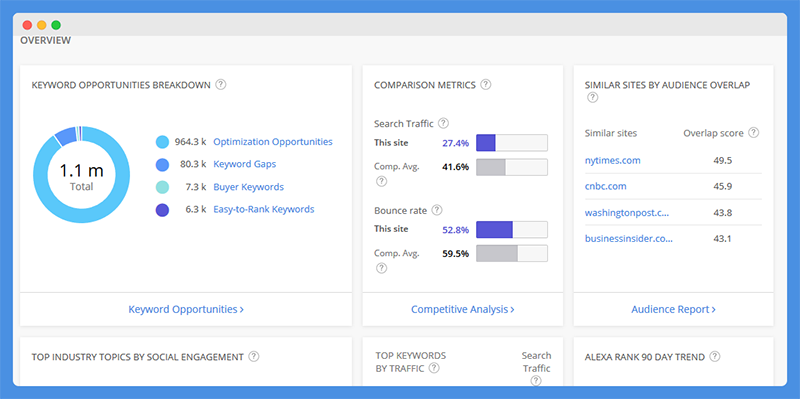This screenshot has height=399, width=800.
Task: Open Easy-to-Rank Keywords link
Action: click(x=263, y=209)
